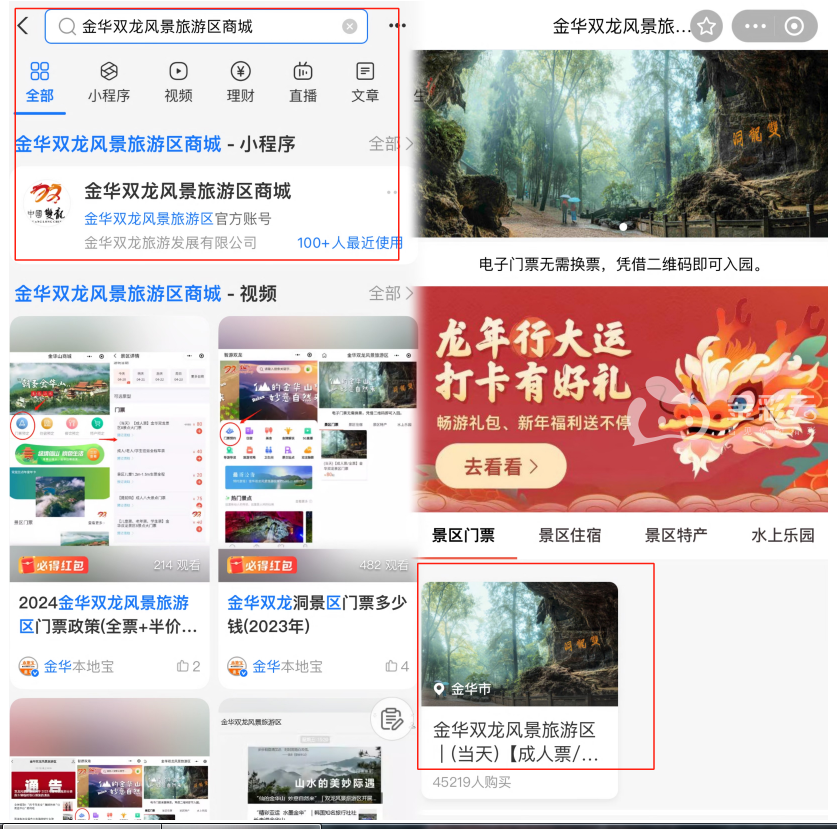Viewport: 837px width, 829px height.
Task: Click 100+人最近使用 text
Action: click(x=350, y=243)
